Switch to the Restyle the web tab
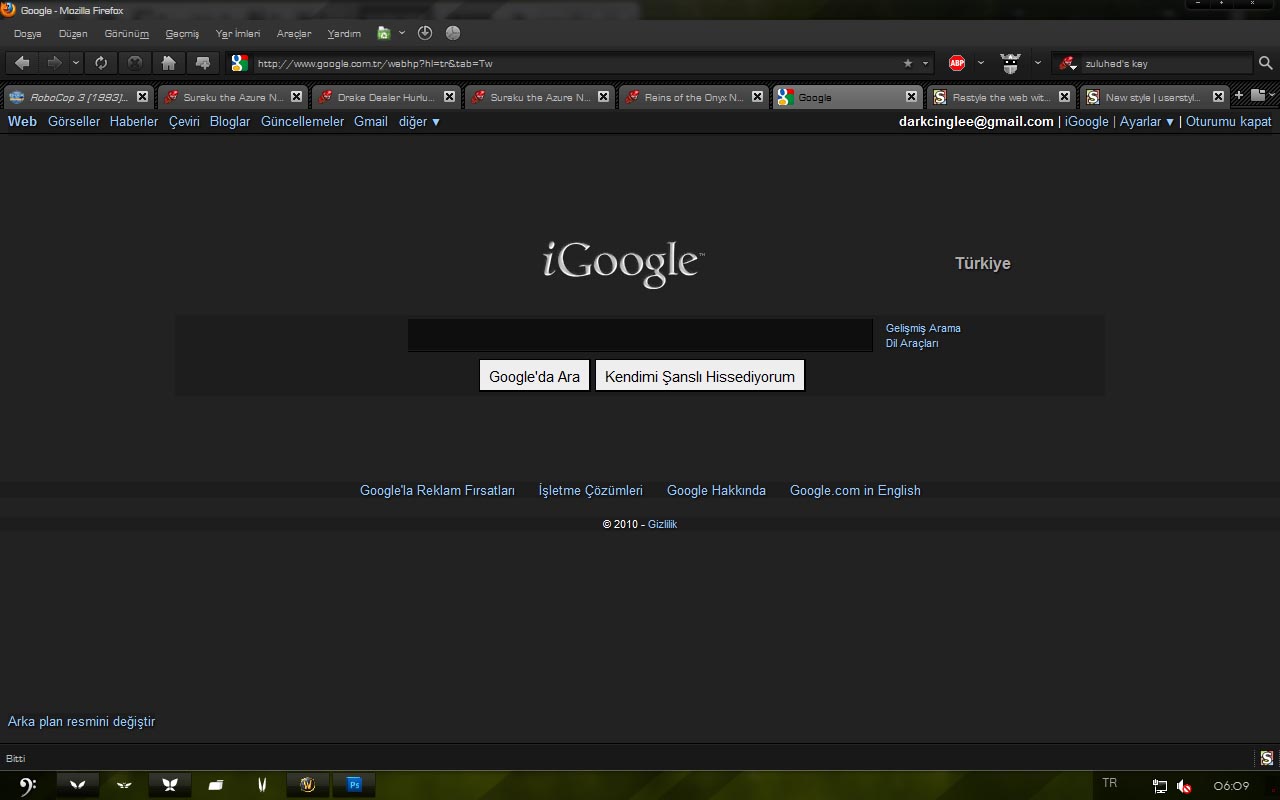This screenshot has height=800, width=1280. point(1000,97)
